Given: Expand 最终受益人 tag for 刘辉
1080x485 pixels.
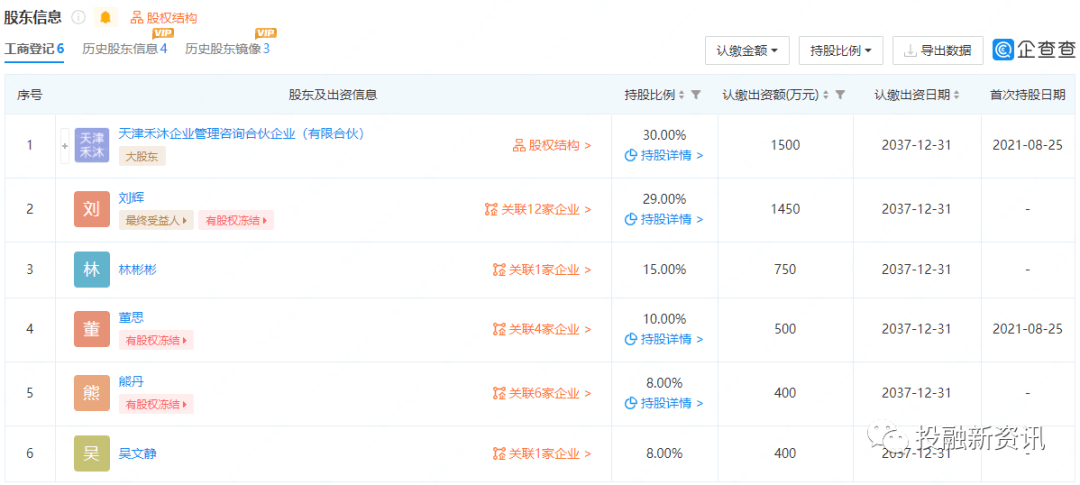Looking at the screenshot, I should click(x=156, y=220).
